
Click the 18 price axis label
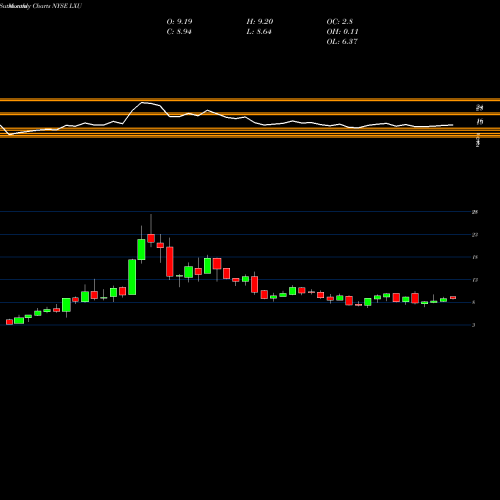click(x=475, y=257)
